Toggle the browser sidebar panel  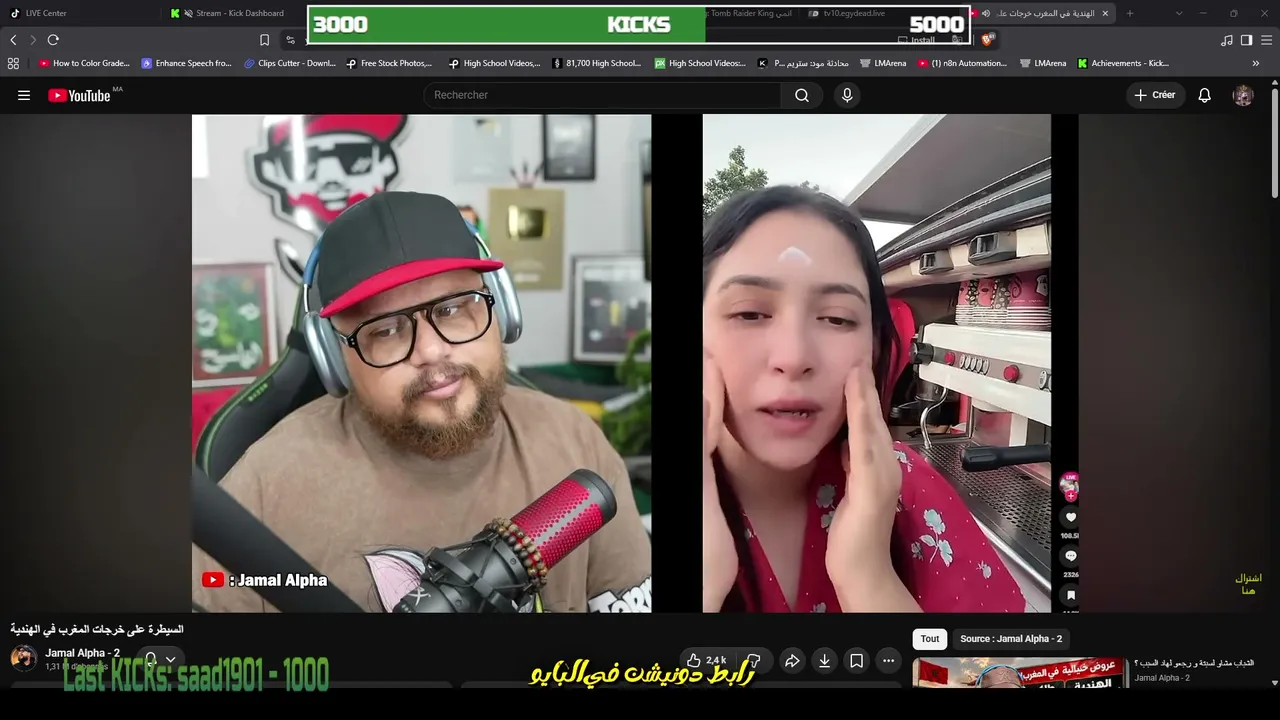point(1246,40)
